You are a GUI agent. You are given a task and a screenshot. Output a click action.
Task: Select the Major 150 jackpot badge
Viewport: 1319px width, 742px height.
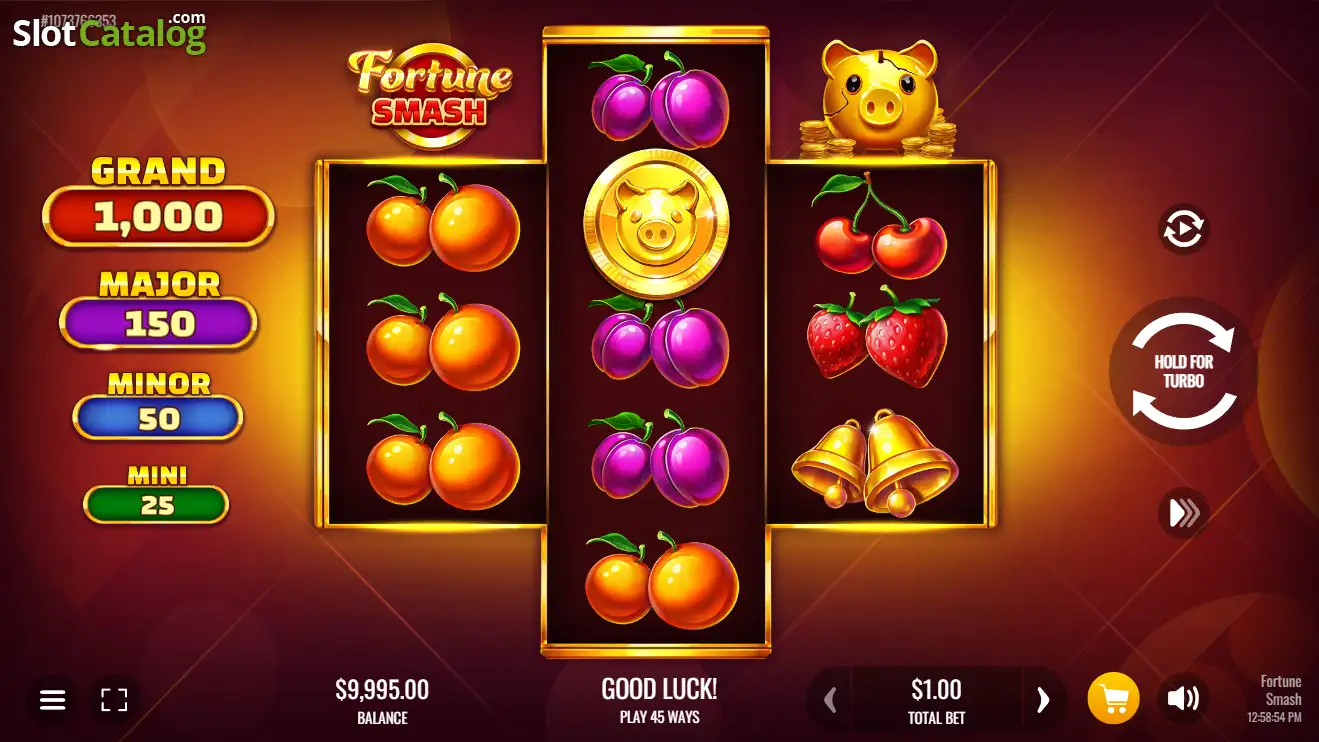[158, 309]
